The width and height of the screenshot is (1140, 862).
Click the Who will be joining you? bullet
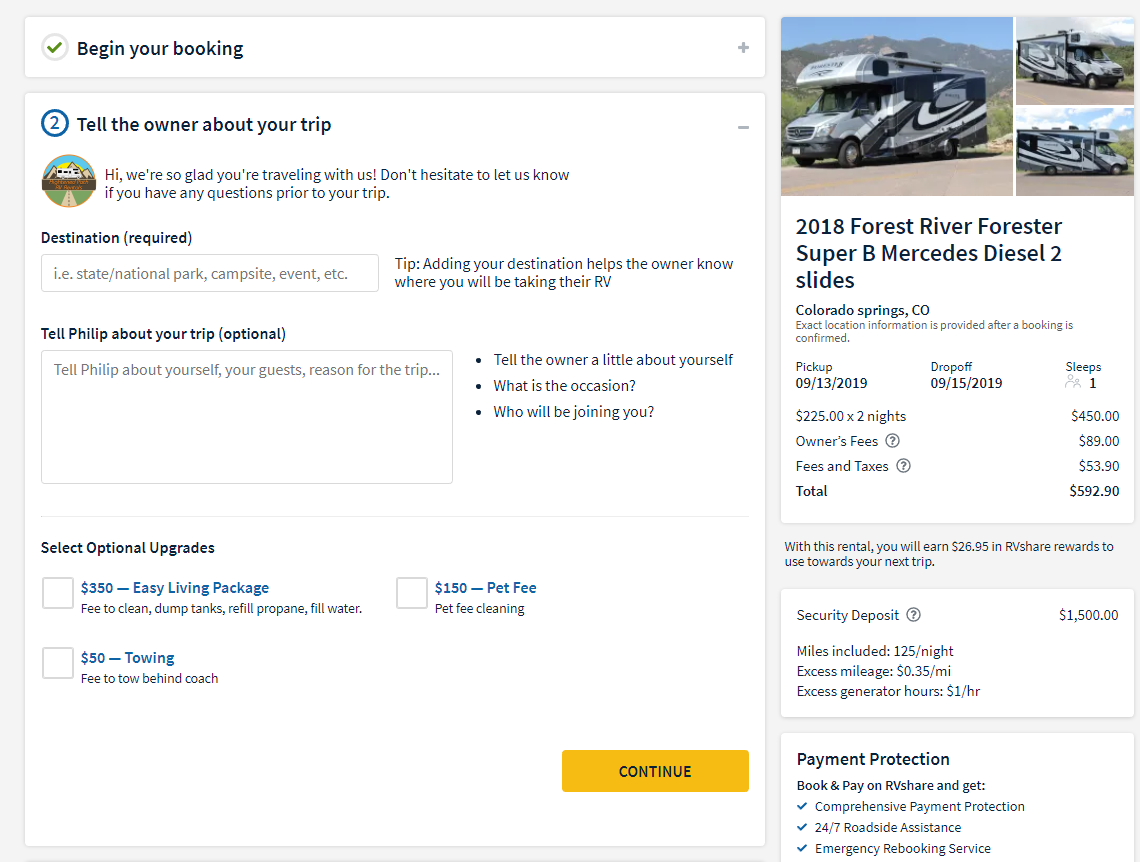coord(574,411)
